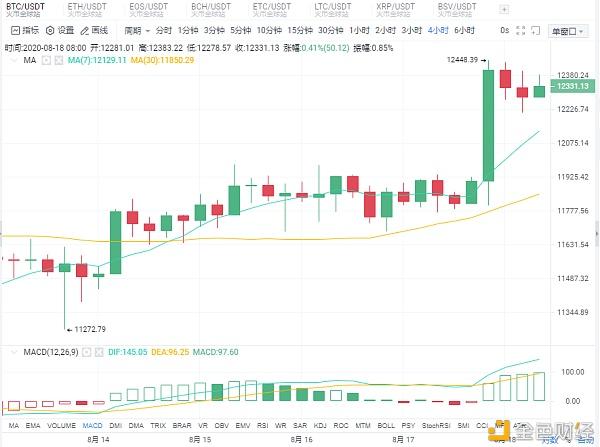Open the 周期 period dropdown

click(x=137, y=30)
